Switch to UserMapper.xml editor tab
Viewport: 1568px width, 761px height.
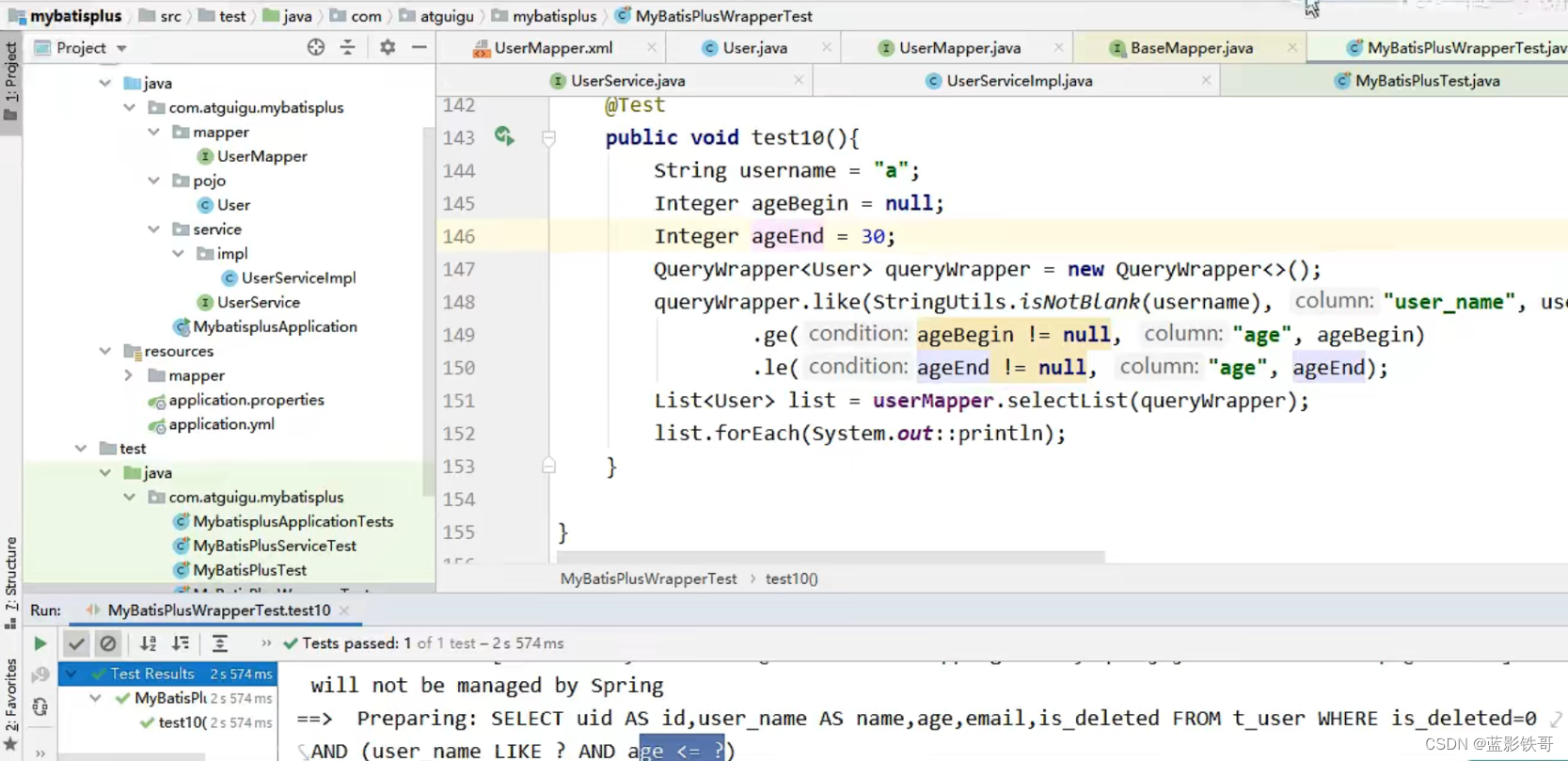(x=553, y=47)
